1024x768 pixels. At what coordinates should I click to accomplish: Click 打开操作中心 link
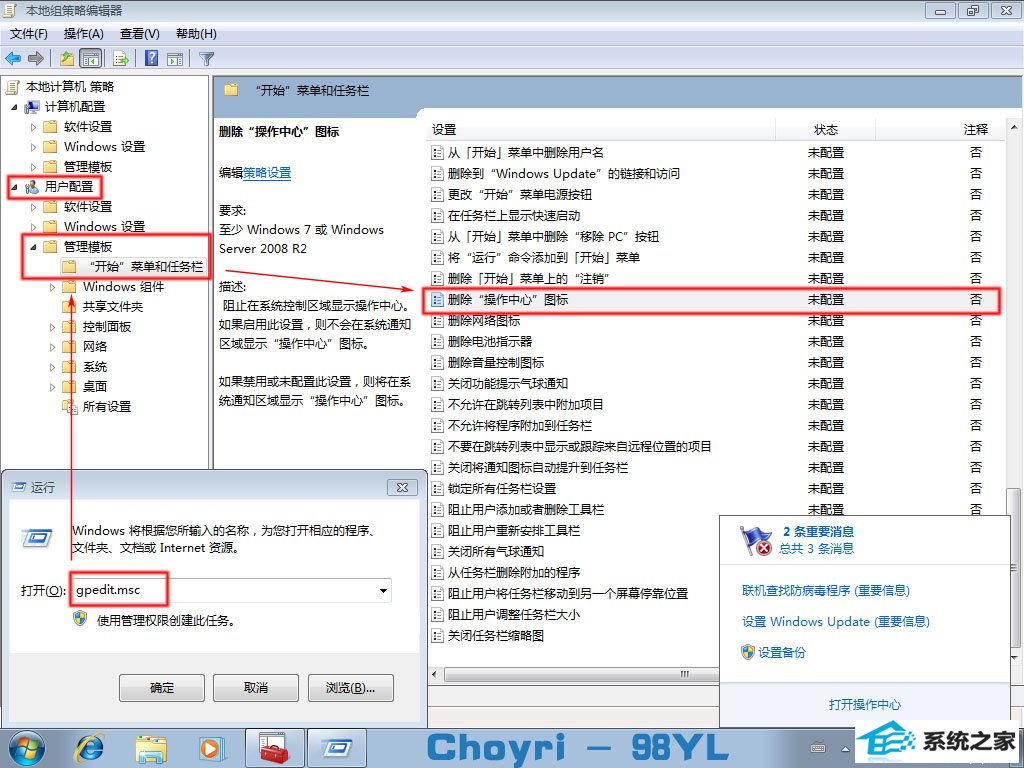point(865,704)
